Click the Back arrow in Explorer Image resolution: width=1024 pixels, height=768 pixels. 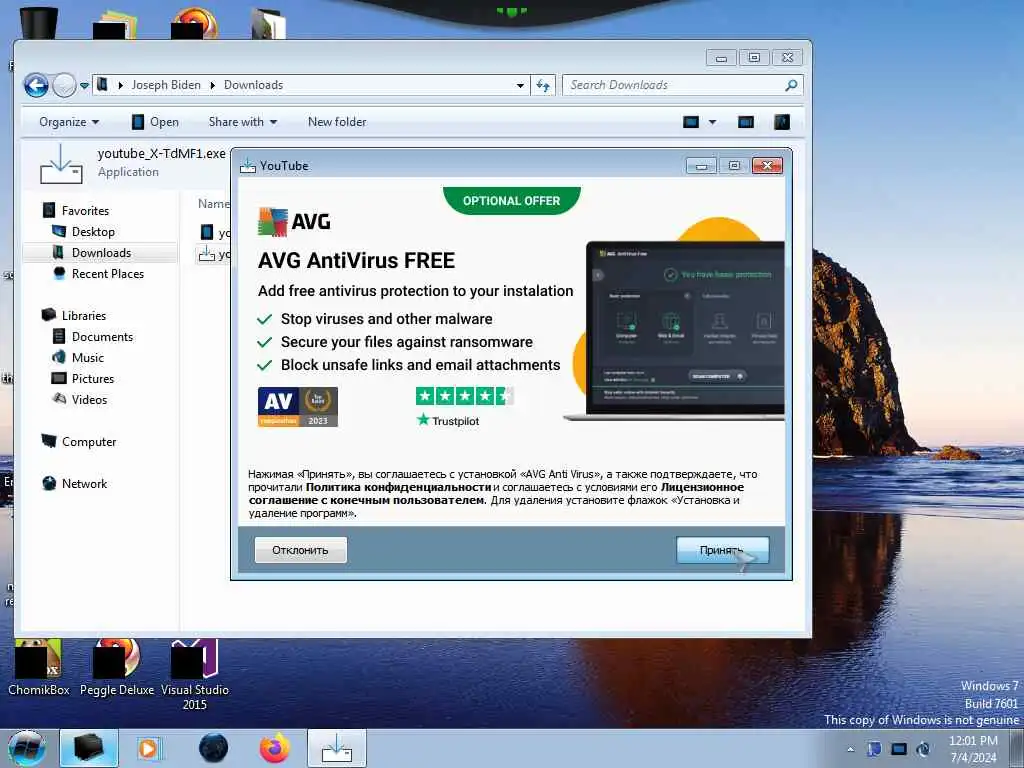[37, 86]
